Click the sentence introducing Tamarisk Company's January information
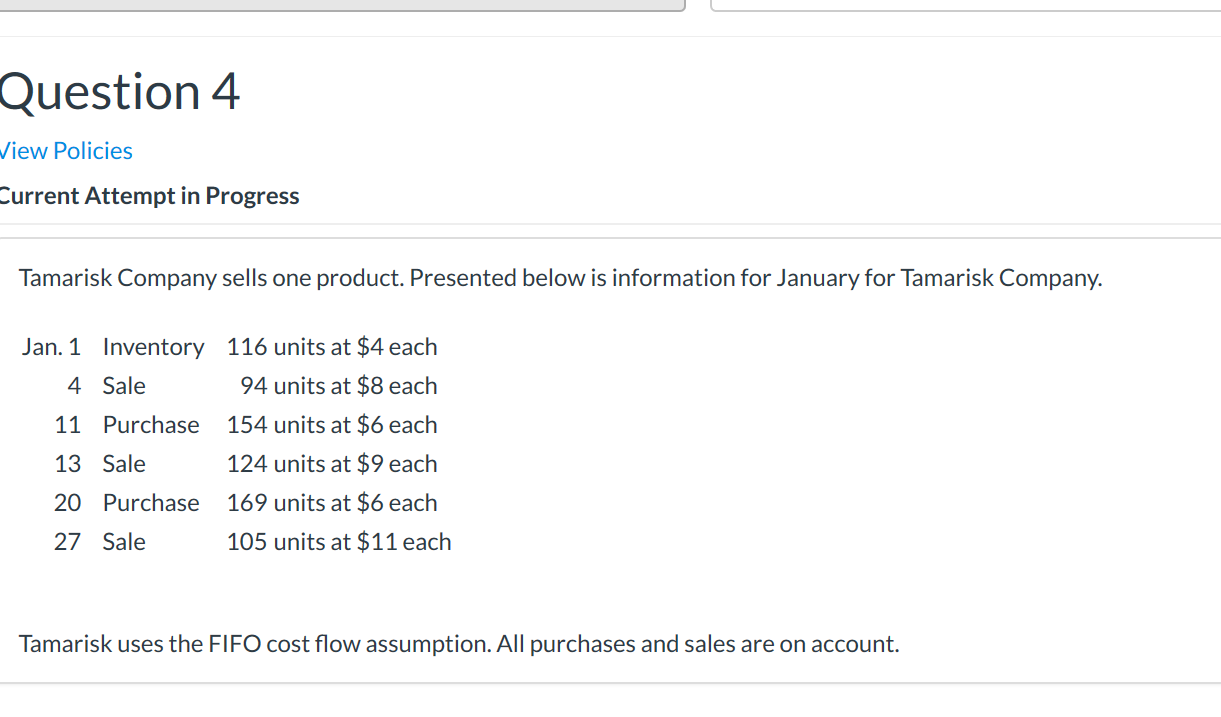The width and height of the screenshot is (1221, 717). coord(560,278)
